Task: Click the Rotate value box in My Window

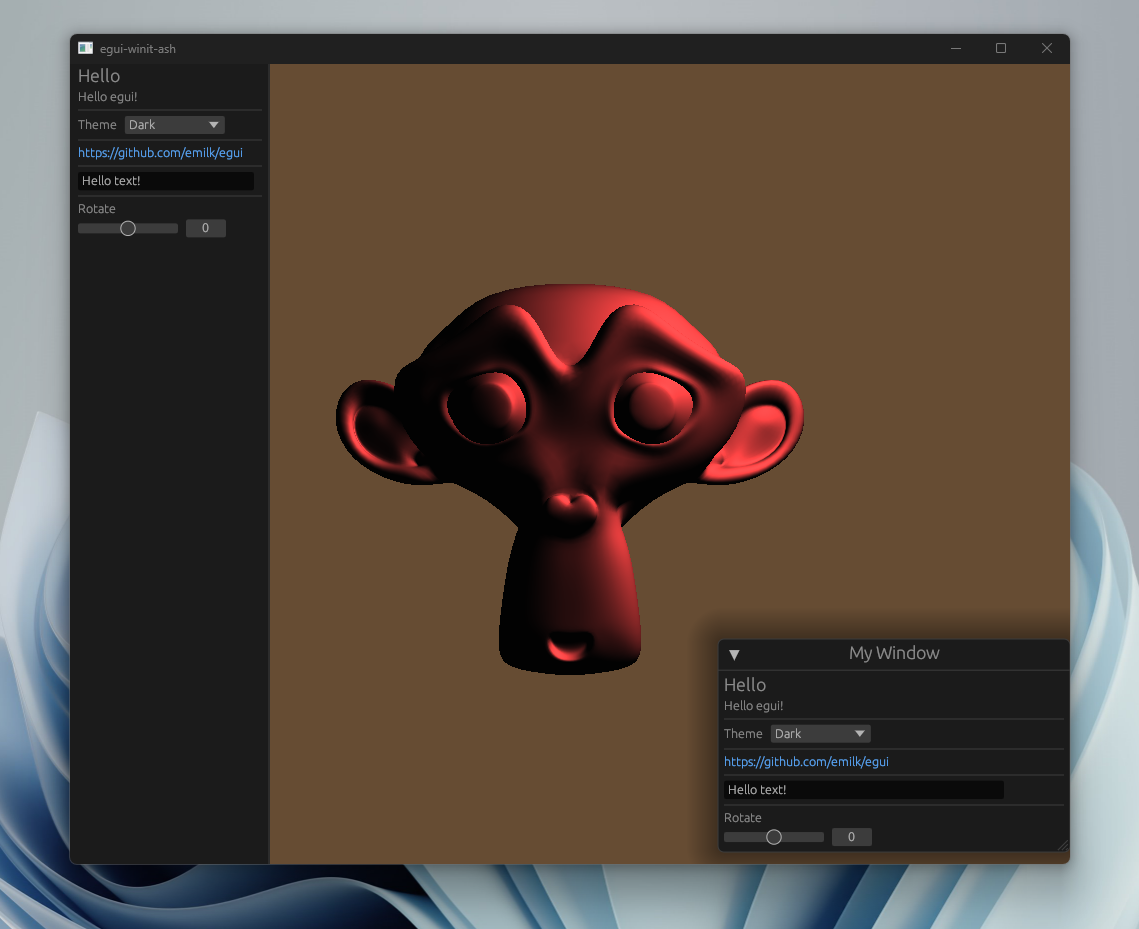Action: 851,837
